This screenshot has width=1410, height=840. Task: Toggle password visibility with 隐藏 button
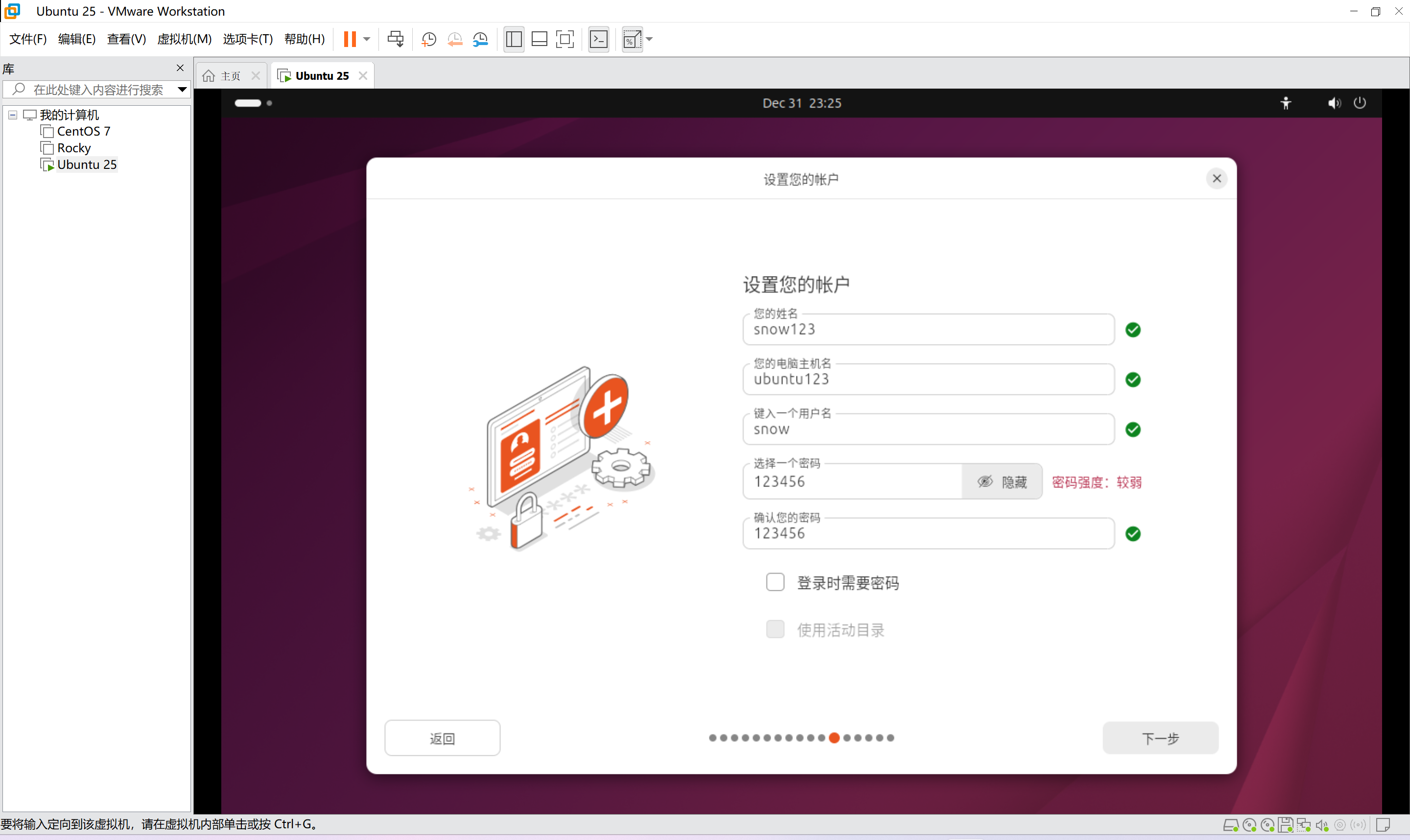tap(1001, 482)
